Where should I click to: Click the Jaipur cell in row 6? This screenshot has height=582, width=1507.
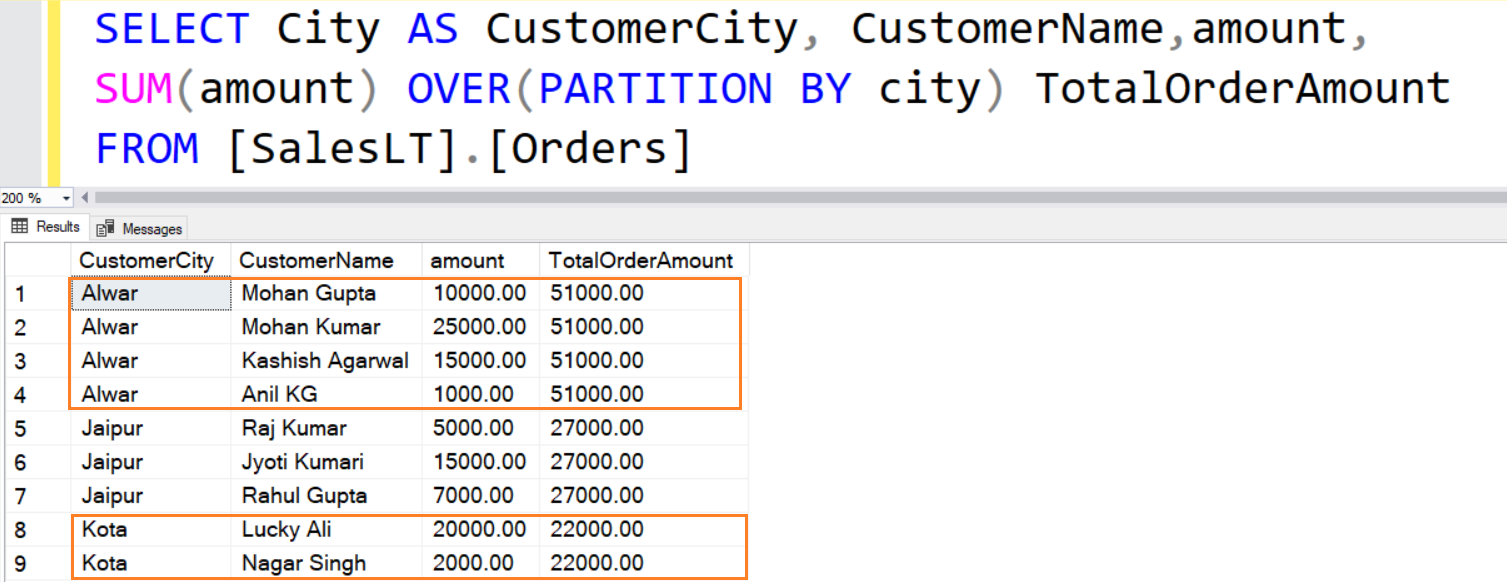pos(151,462)
